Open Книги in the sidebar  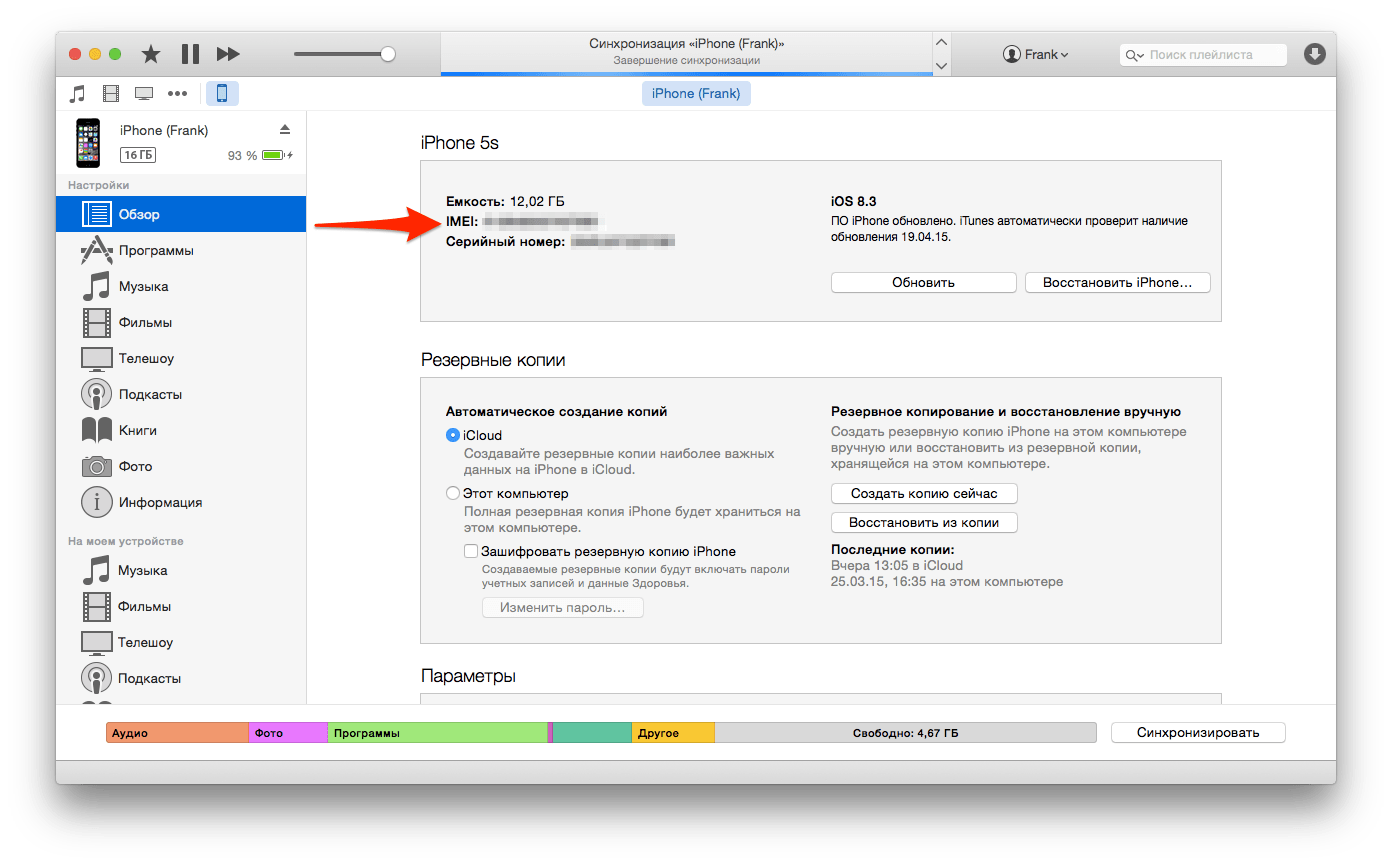tap(181, 430)
